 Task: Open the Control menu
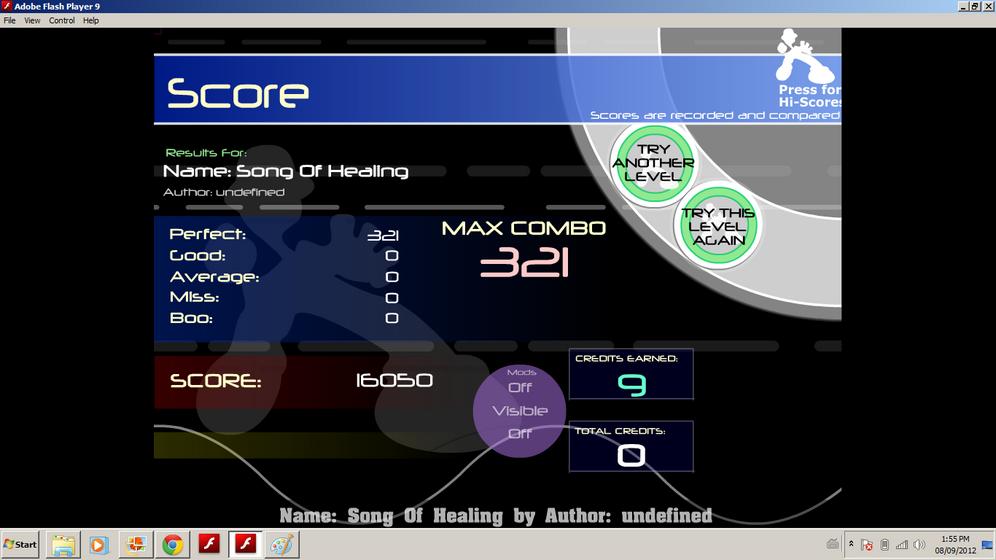[x=62, y=20]
